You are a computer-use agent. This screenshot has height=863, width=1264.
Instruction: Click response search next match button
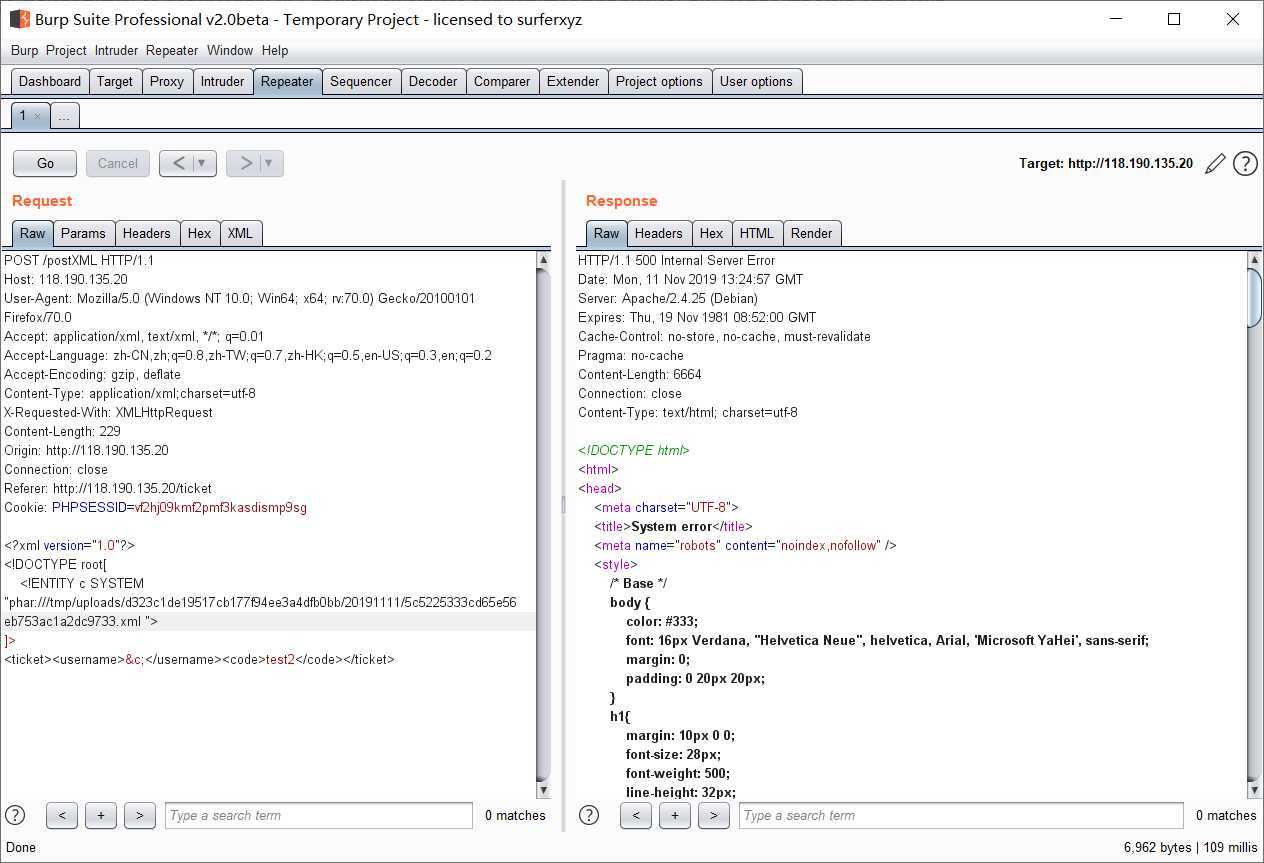pyautogui.click(x=714, y=815)
